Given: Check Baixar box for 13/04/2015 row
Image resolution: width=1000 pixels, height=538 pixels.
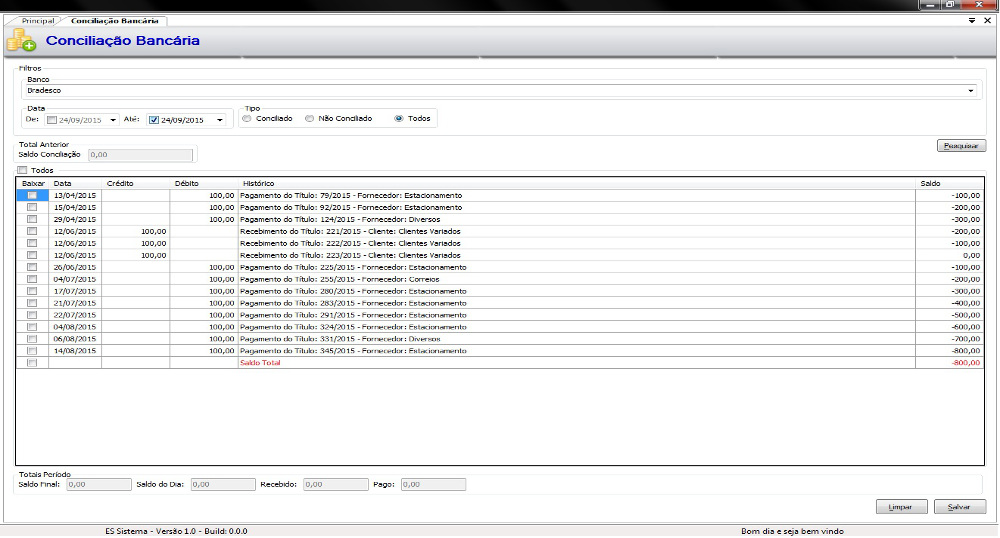Looking at the screenshot, I should pos(32,195).
